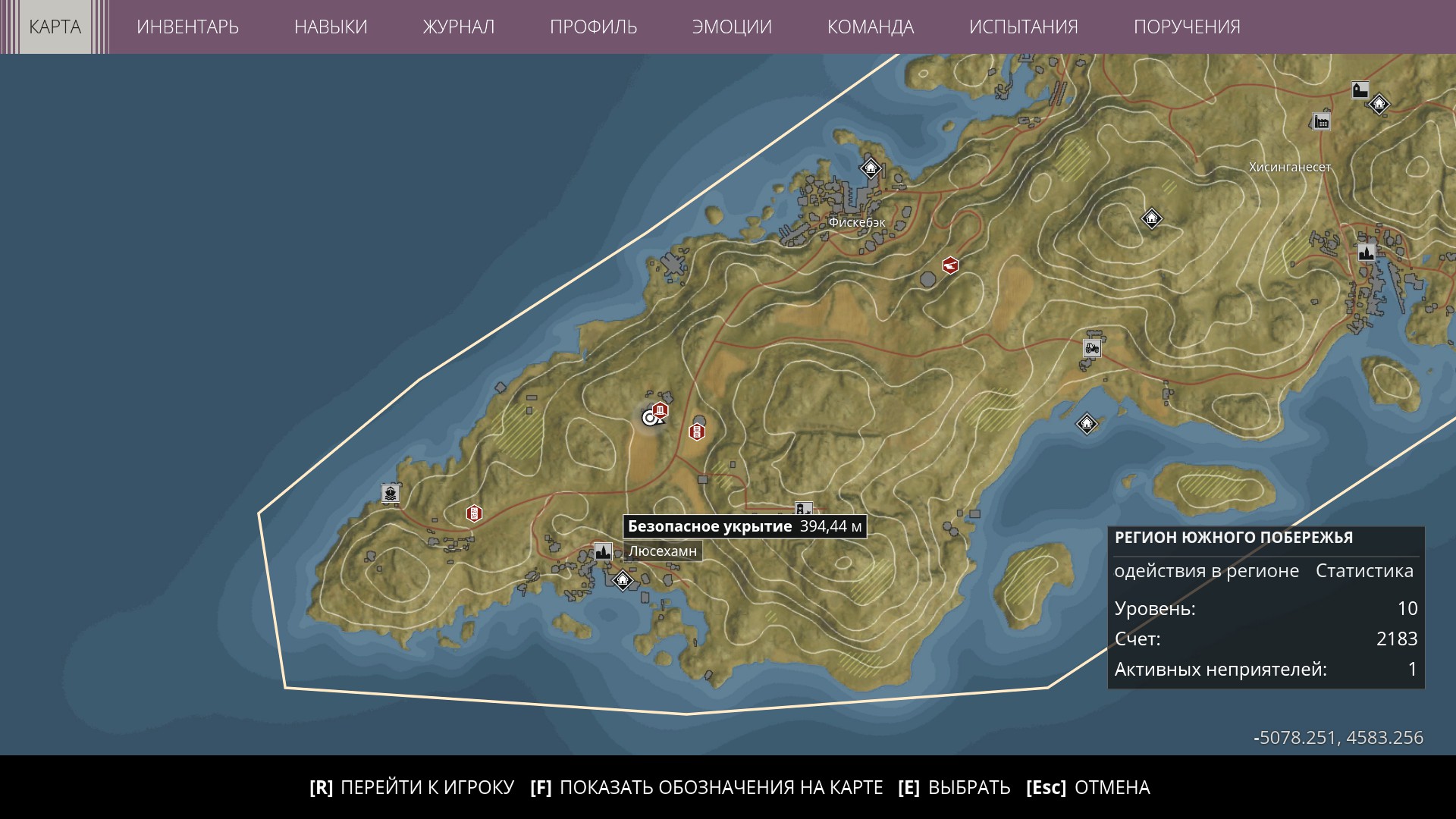Open the ПРОФИЛЬ tab
This screenshot has height=819, width=1456.
pos(594,27)
